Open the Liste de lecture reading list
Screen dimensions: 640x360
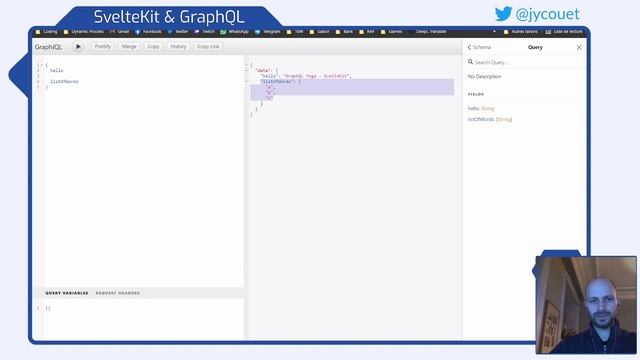(564, 31)
